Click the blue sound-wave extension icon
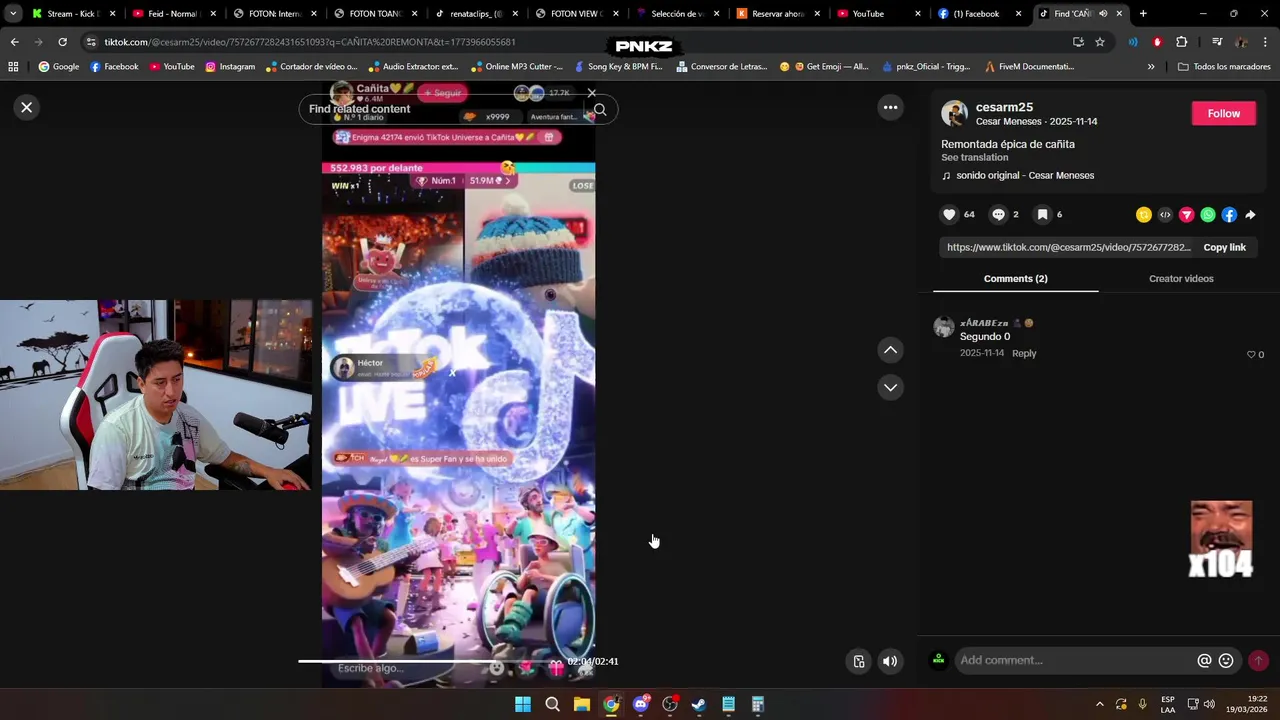This screenshot has height=720, width=1280. 1133,42
